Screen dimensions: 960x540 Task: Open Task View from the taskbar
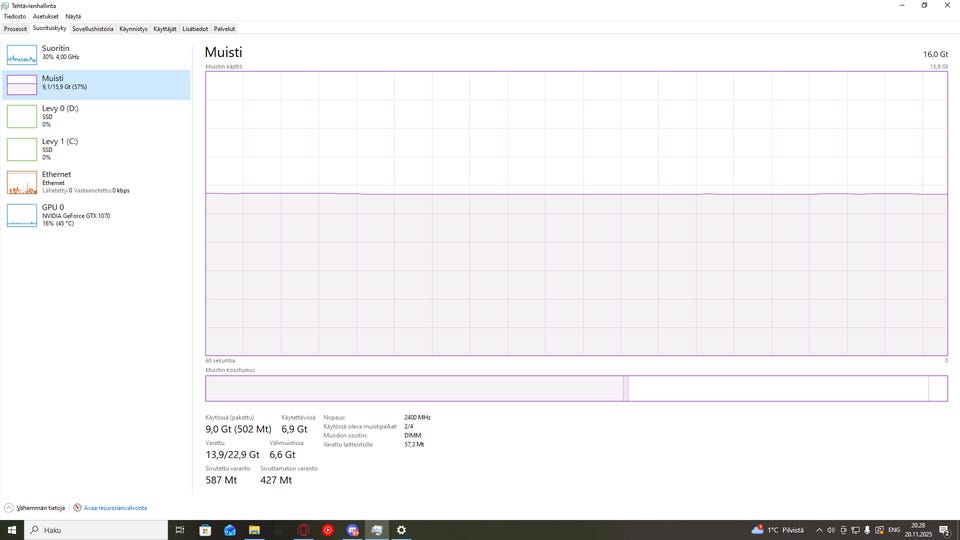[180, 530]
